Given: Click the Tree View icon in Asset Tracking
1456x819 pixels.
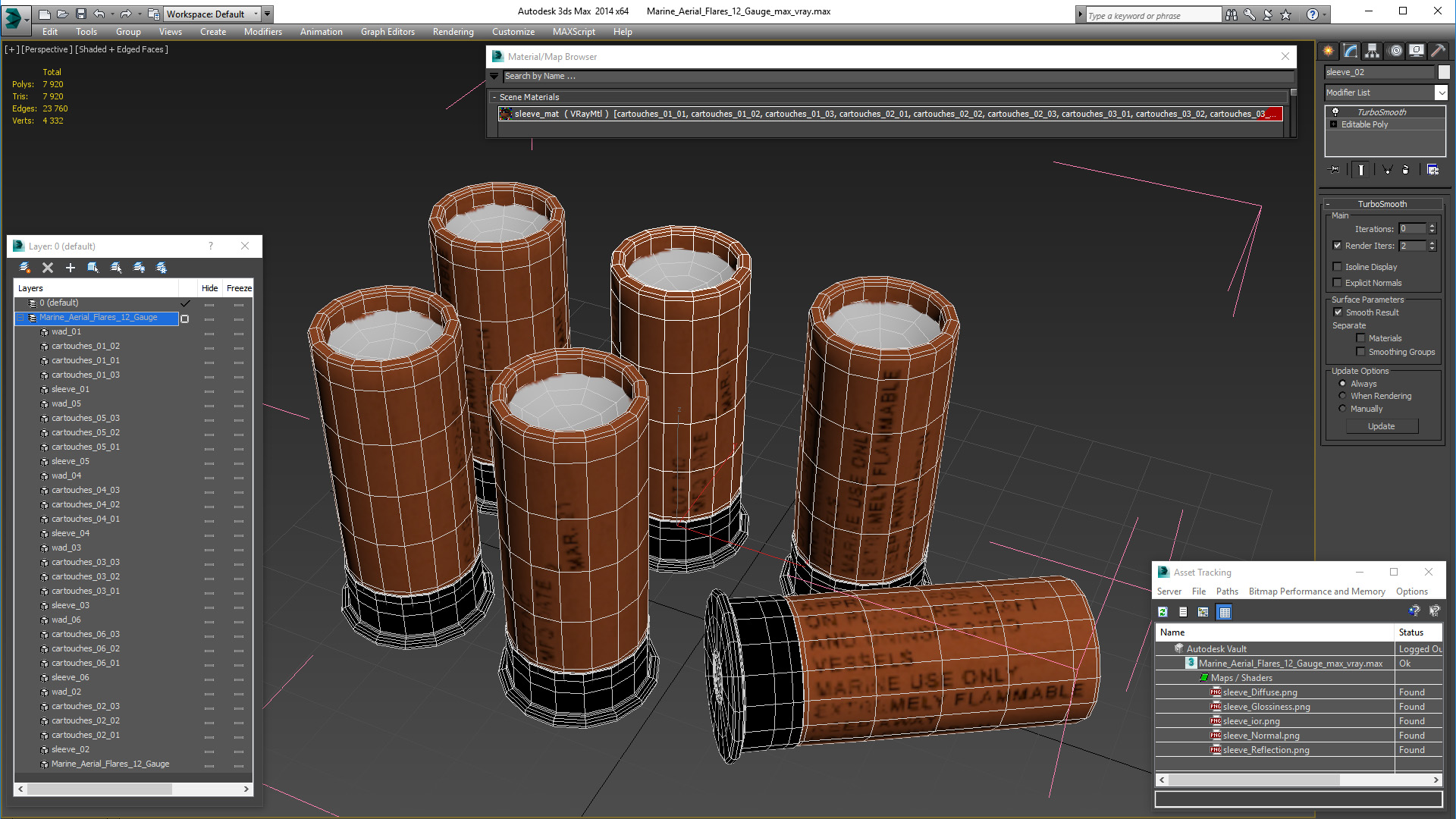Looking at the screenshot, I should click(1203, 612).
